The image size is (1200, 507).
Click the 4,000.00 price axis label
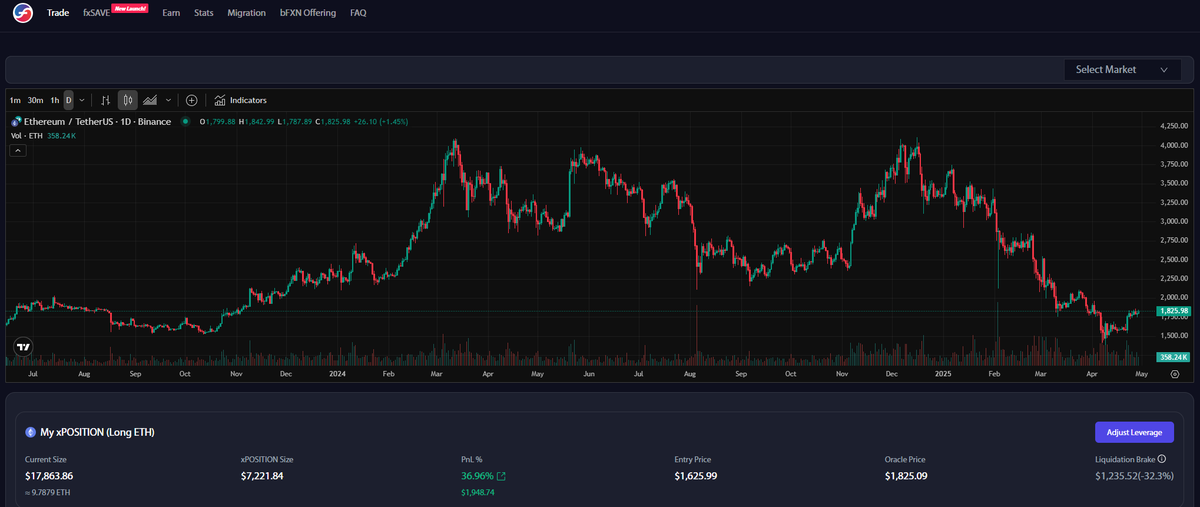point(1174,145)
